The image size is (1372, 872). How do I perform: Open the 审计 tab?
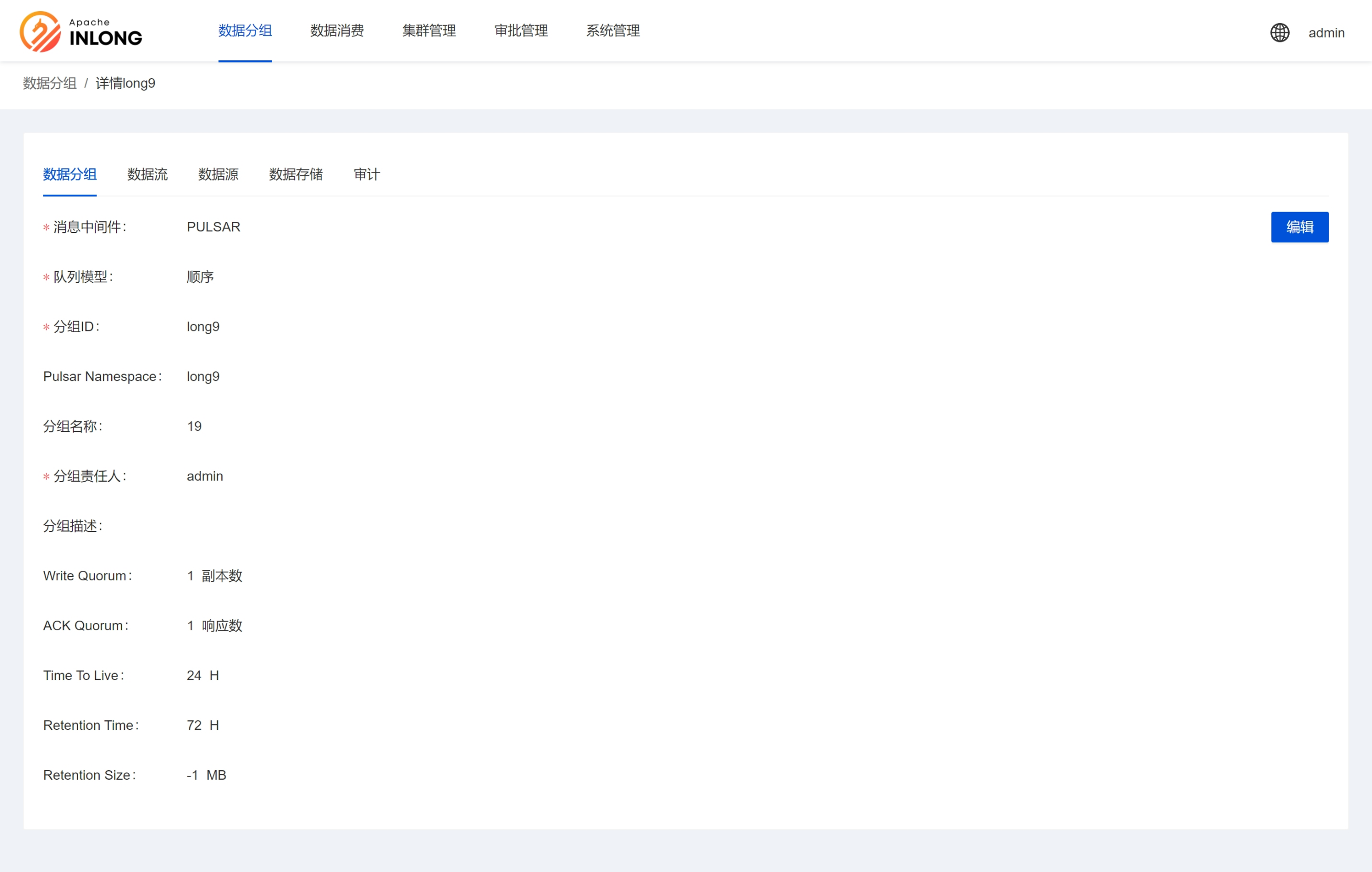(x=367, y=174)
